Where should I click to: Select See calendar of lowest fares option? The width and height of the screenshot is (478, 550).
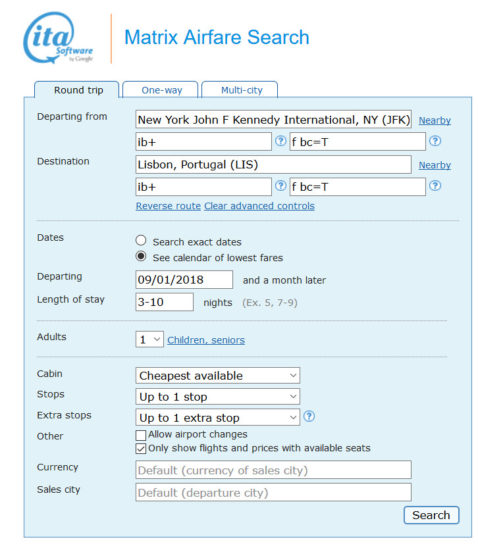(141, 256)
